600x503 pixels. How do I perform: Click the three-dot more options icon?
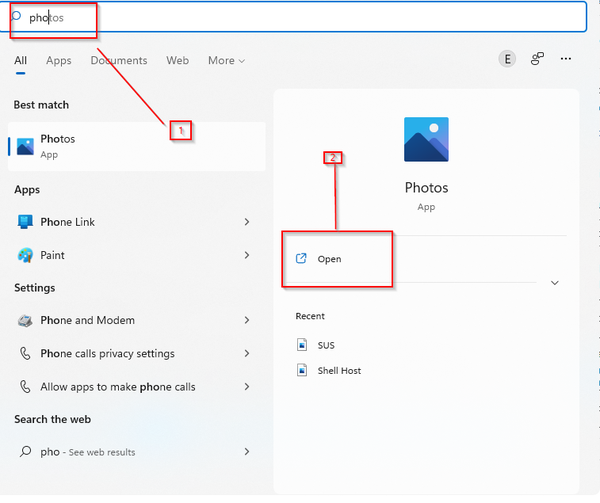pyautogui.click(x=567, y=60)
